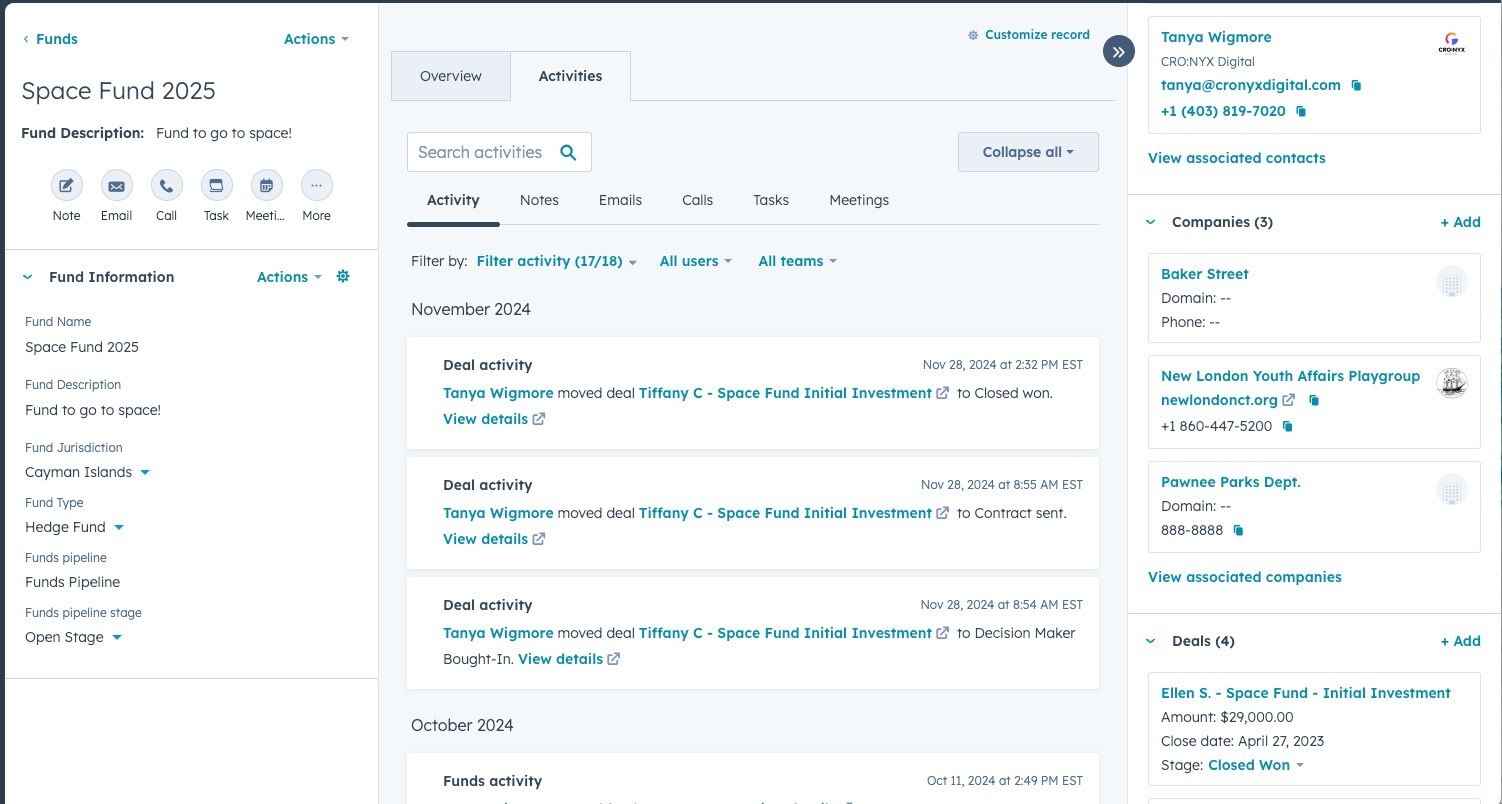This screenshot has height=804, width=1502.
Task: Click the Call phone icon
Action: [x=166, y=186]
